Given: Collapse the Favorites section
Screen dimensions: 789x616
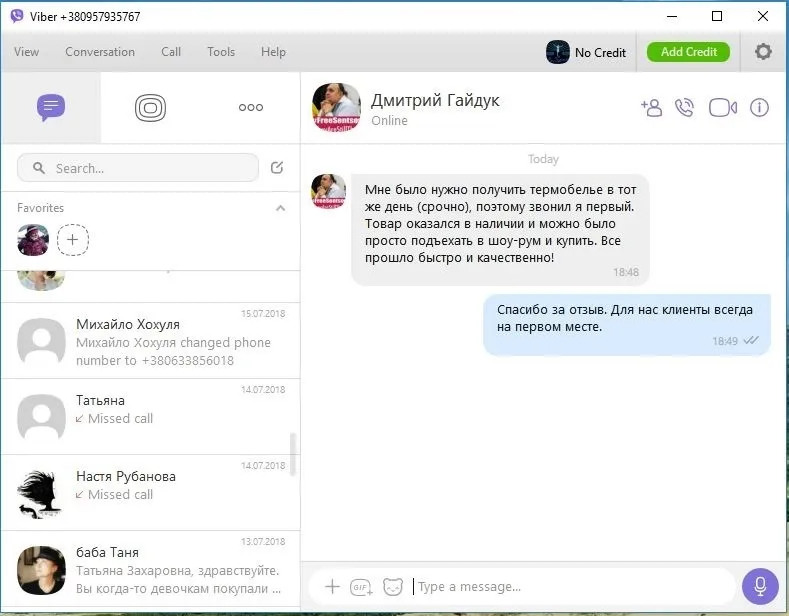Looking at the screenshot, I should click(x=280, y=208).
